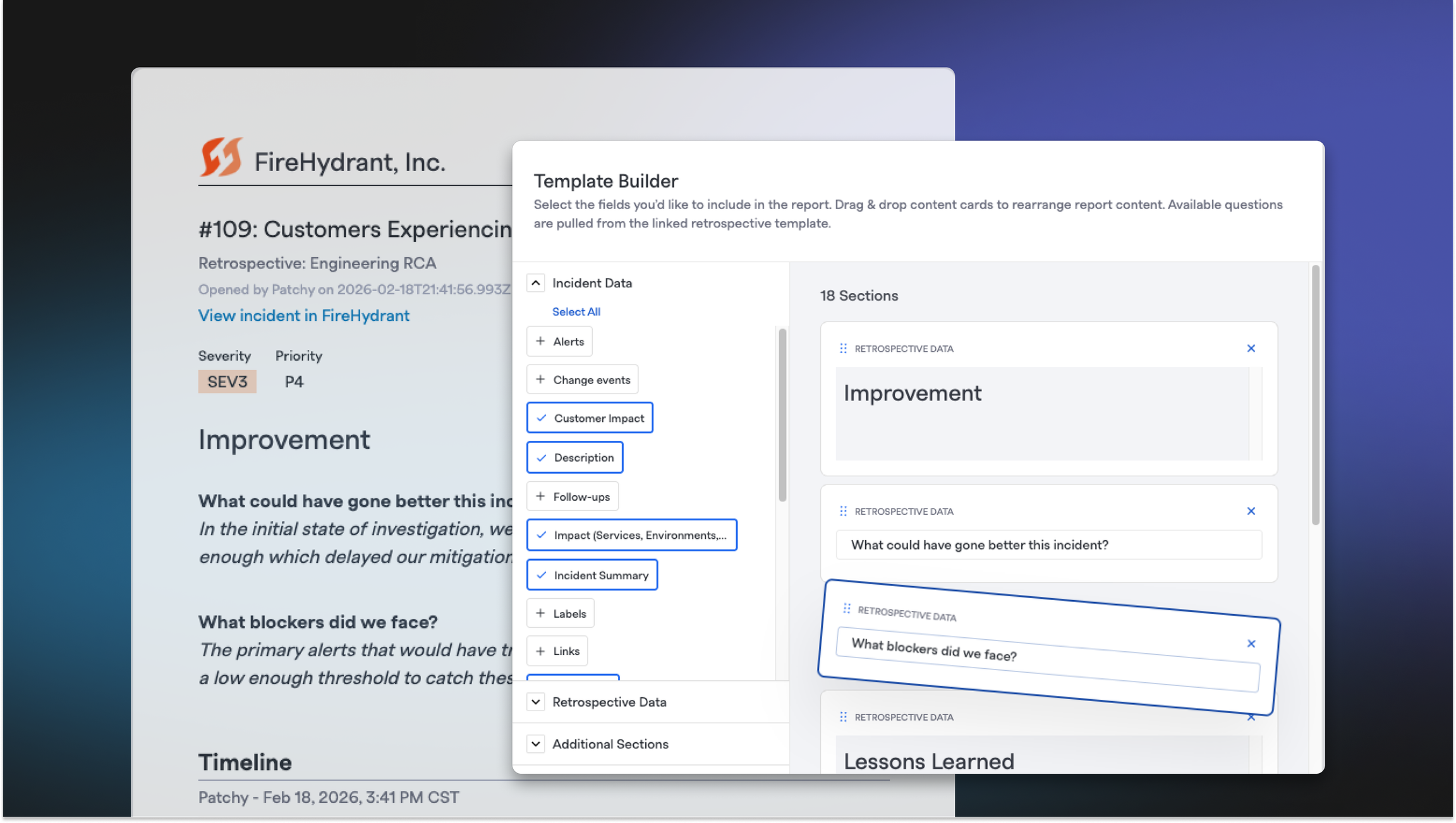This screenshot has height=823, width=1456.
Task: Open 'View incident in FireHydrant' link
Action: [303, 315]
